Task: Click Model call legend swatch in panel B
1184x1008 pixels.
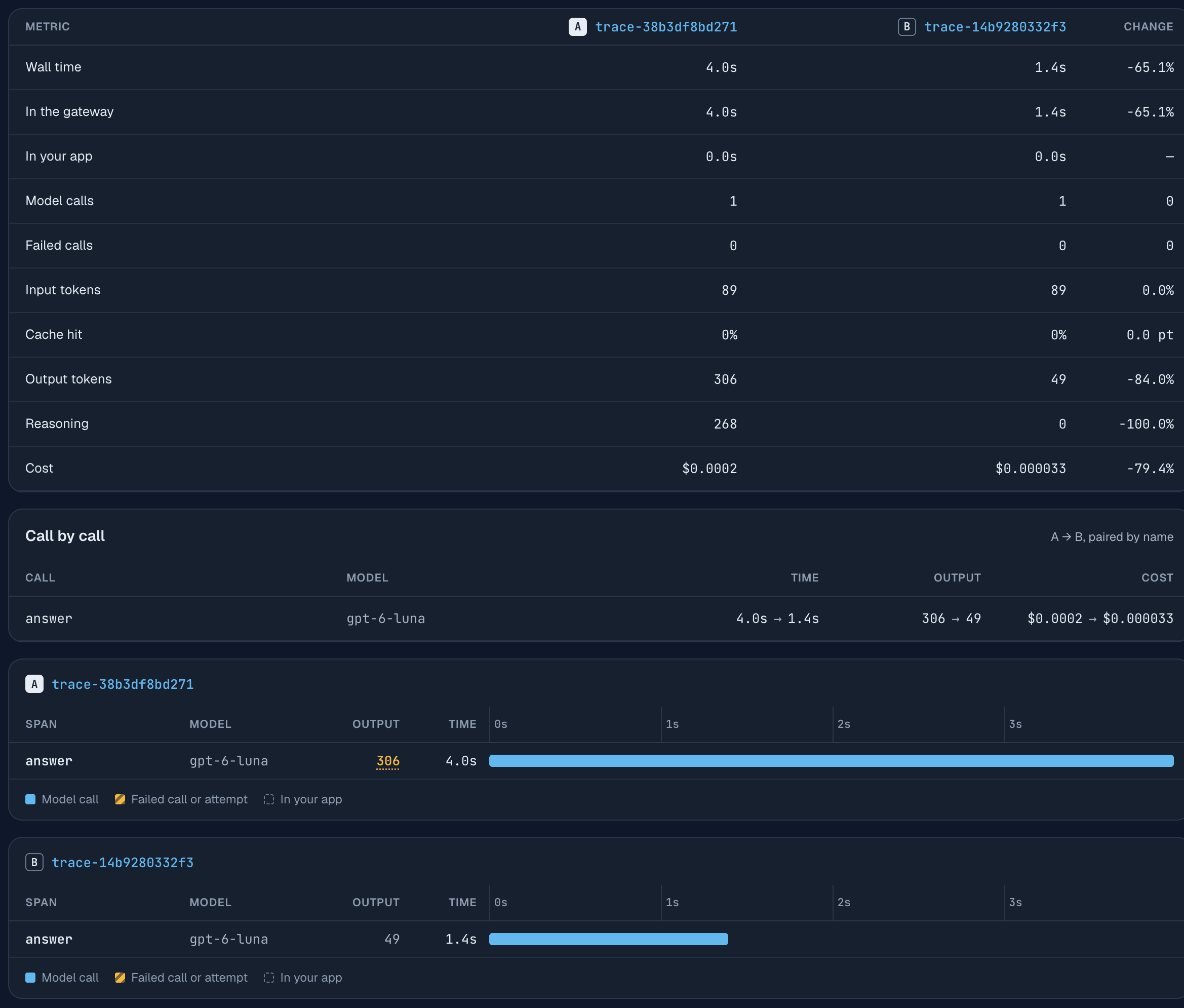Action: pos(30,978)
